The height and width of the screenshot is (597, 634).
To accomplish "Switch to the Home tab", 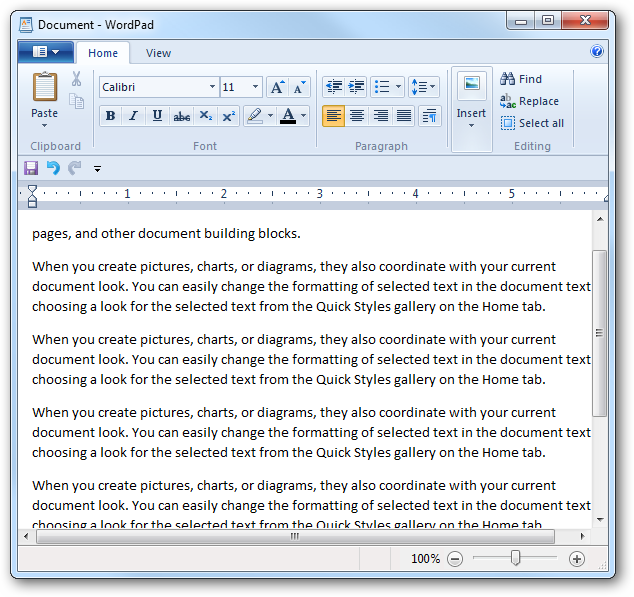I will click(x=103, y=53).
